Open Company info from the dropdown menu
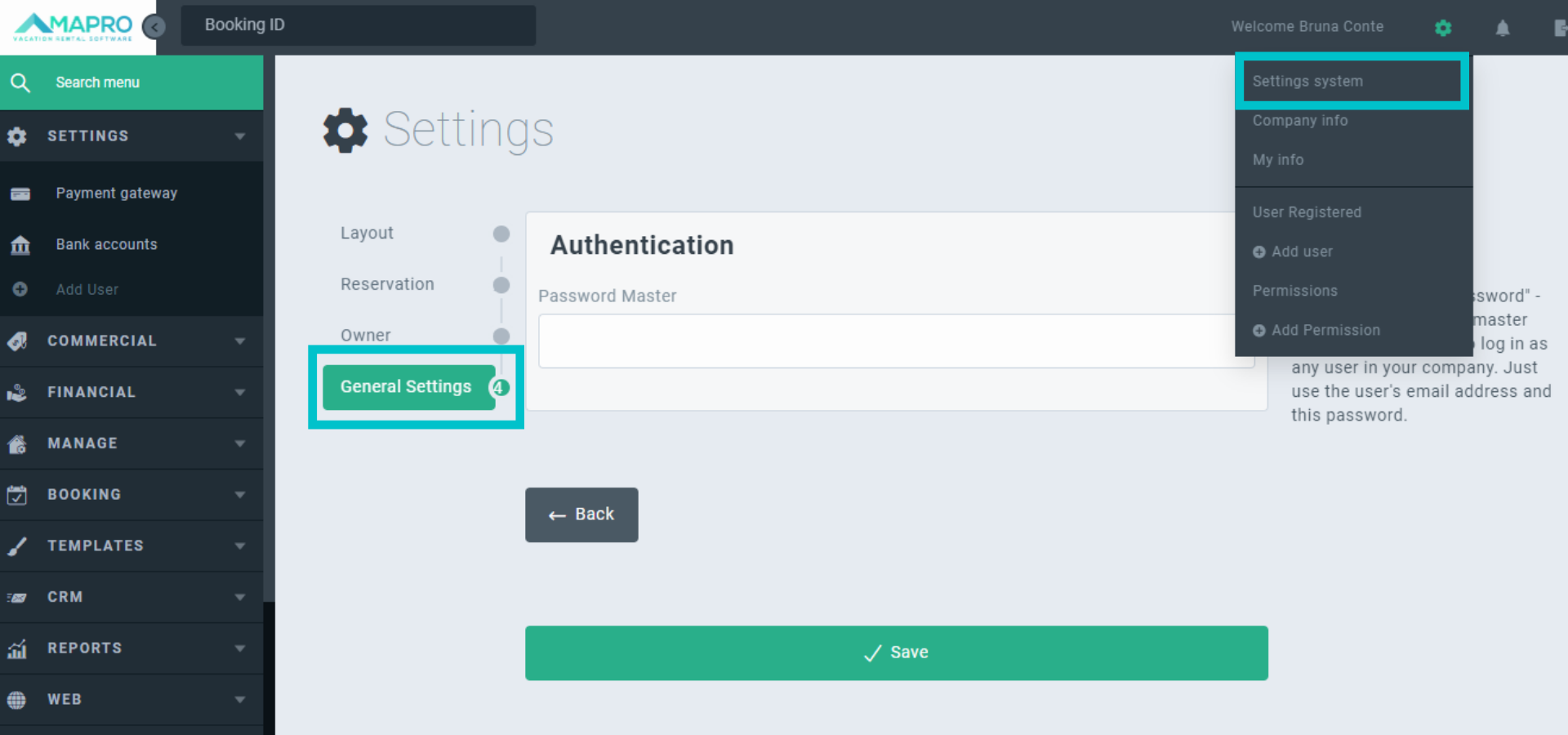 (x=1300, y=121)
